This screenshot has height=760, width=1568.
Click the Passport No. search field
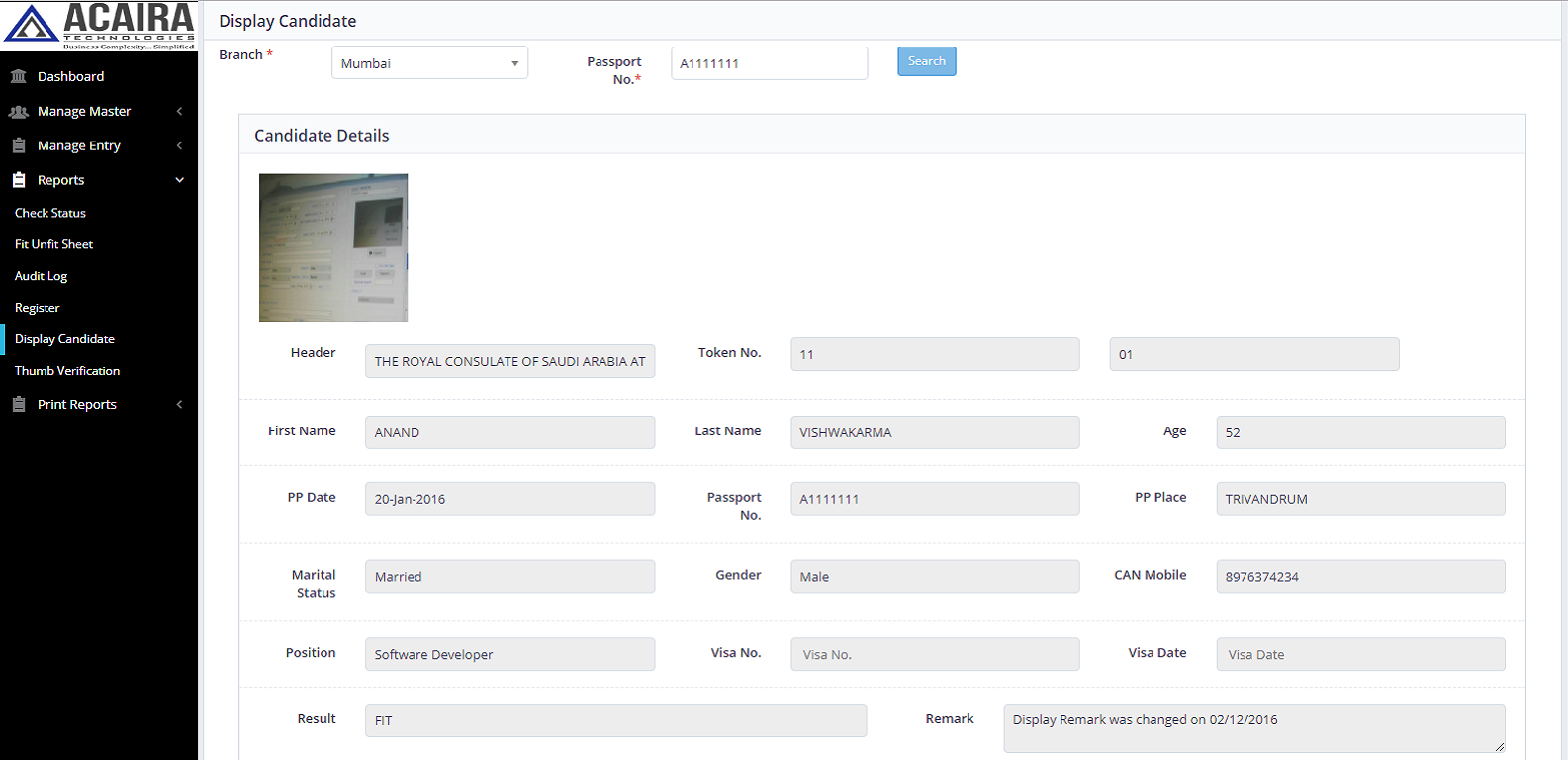[769, 63]
